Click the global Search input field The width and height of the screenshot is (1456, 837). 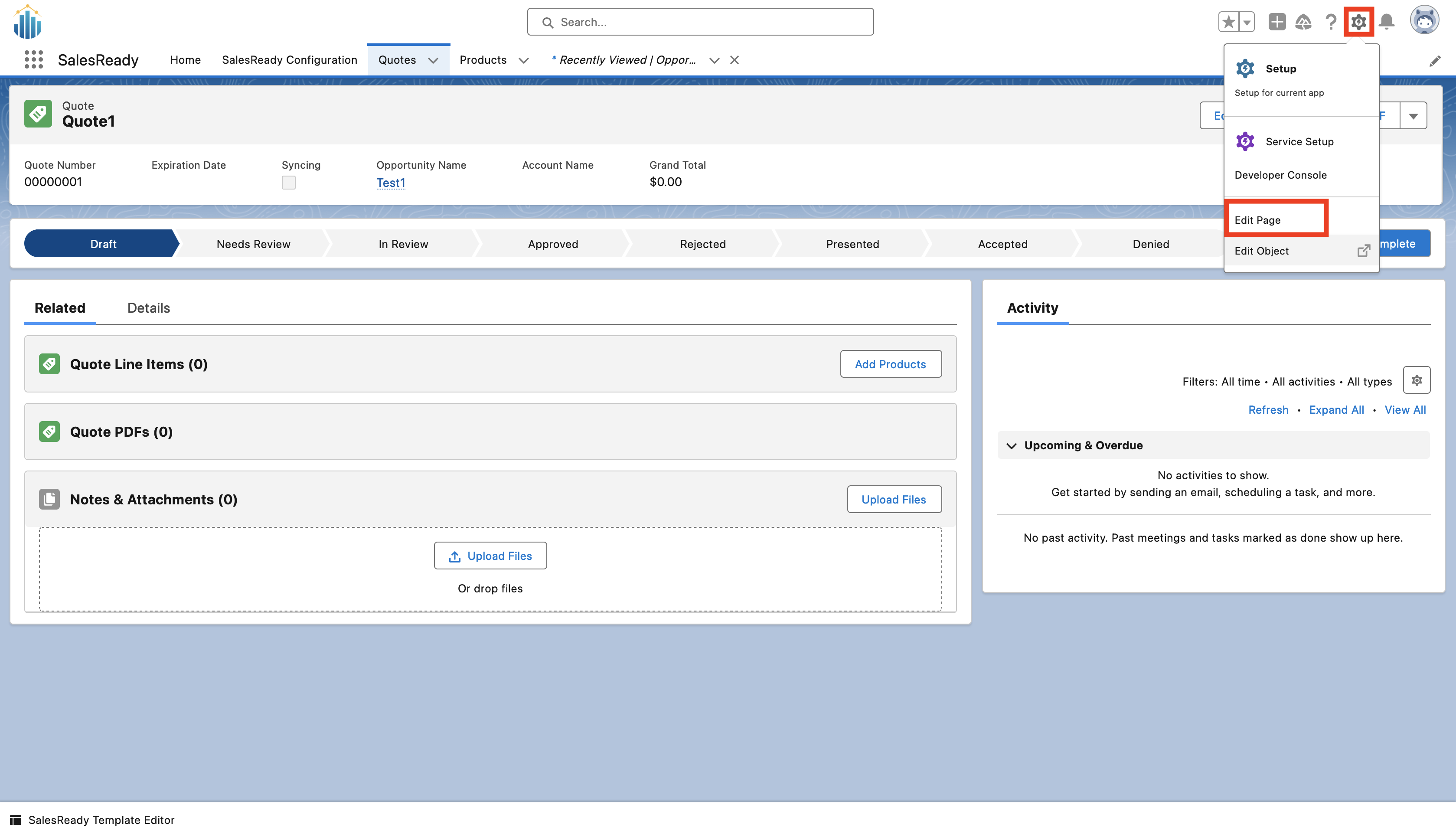click(700, 22)
